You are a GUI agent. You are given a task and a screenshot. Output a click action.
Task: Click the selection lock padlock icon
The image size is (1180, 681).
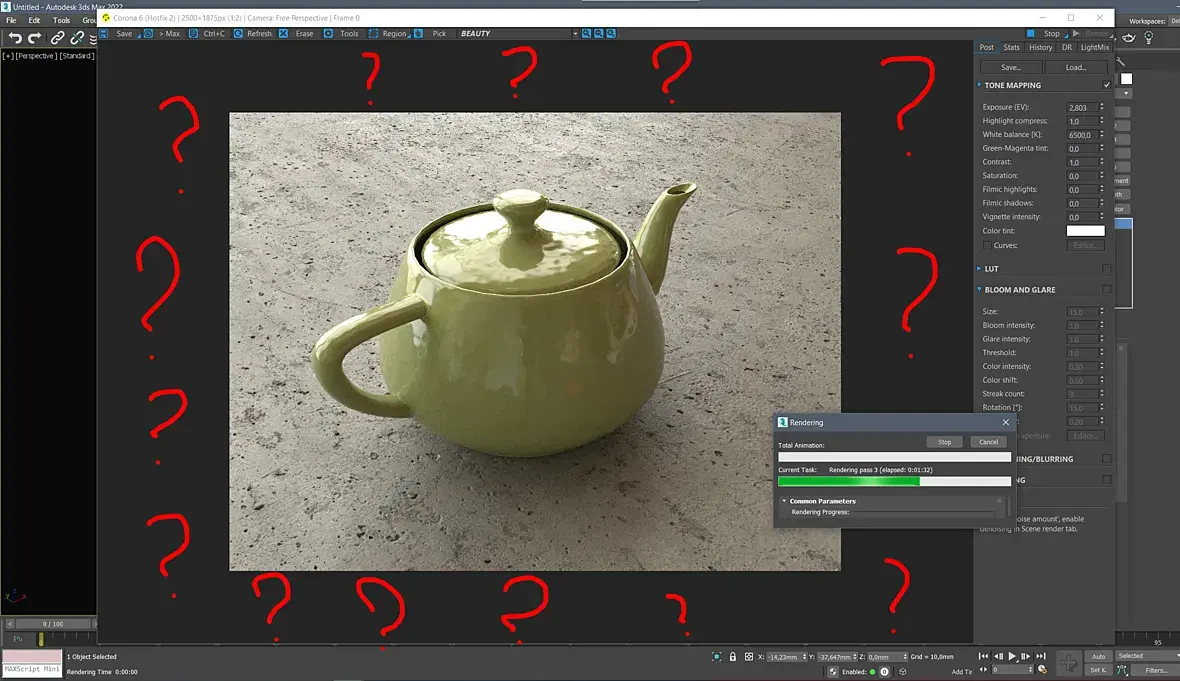pos(732,657)
